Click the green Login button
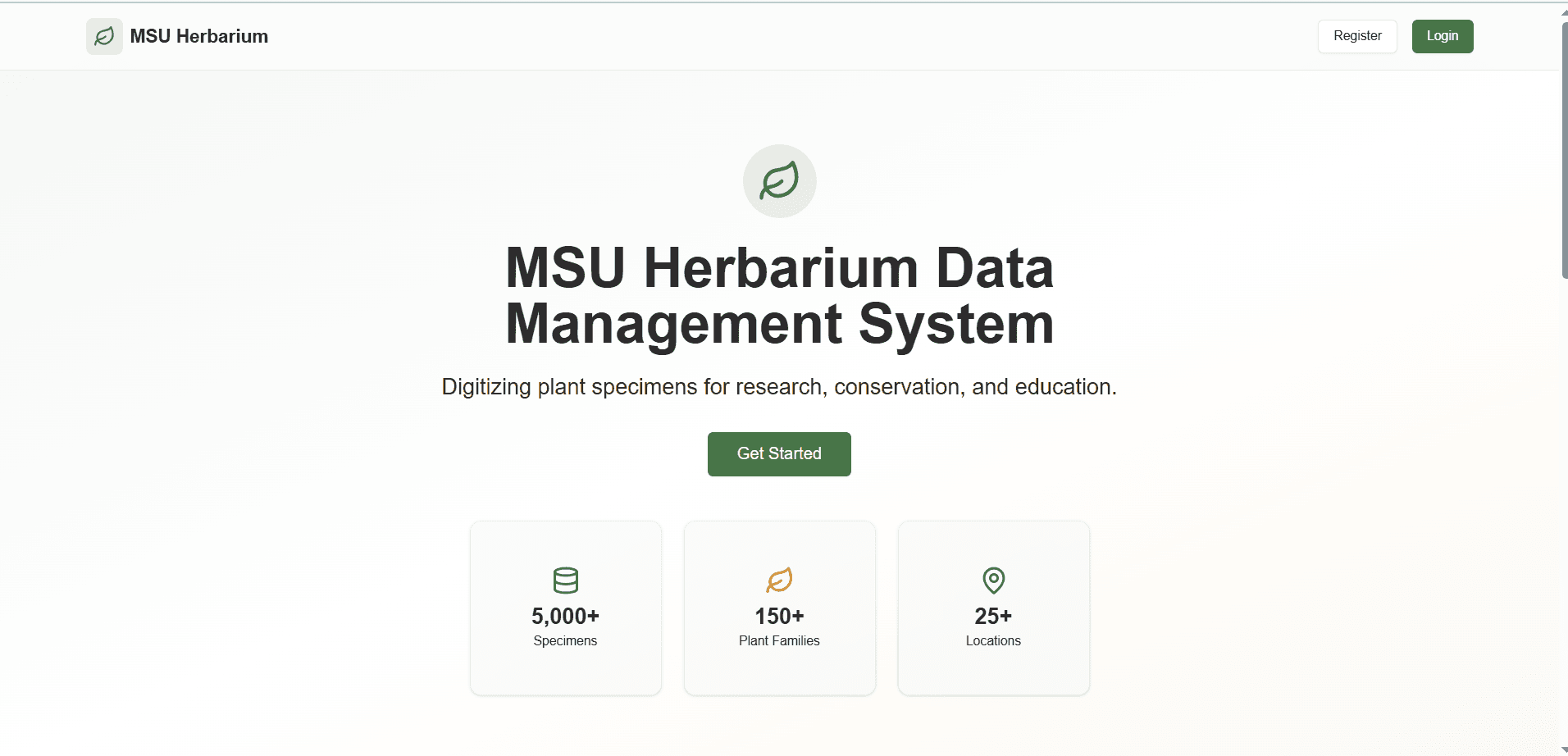 click(1443, 36)
